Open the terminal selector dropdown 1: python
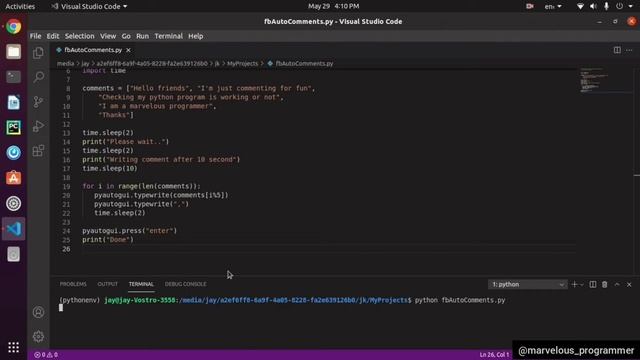The image size is (640, 360). [x=527, y=284]
